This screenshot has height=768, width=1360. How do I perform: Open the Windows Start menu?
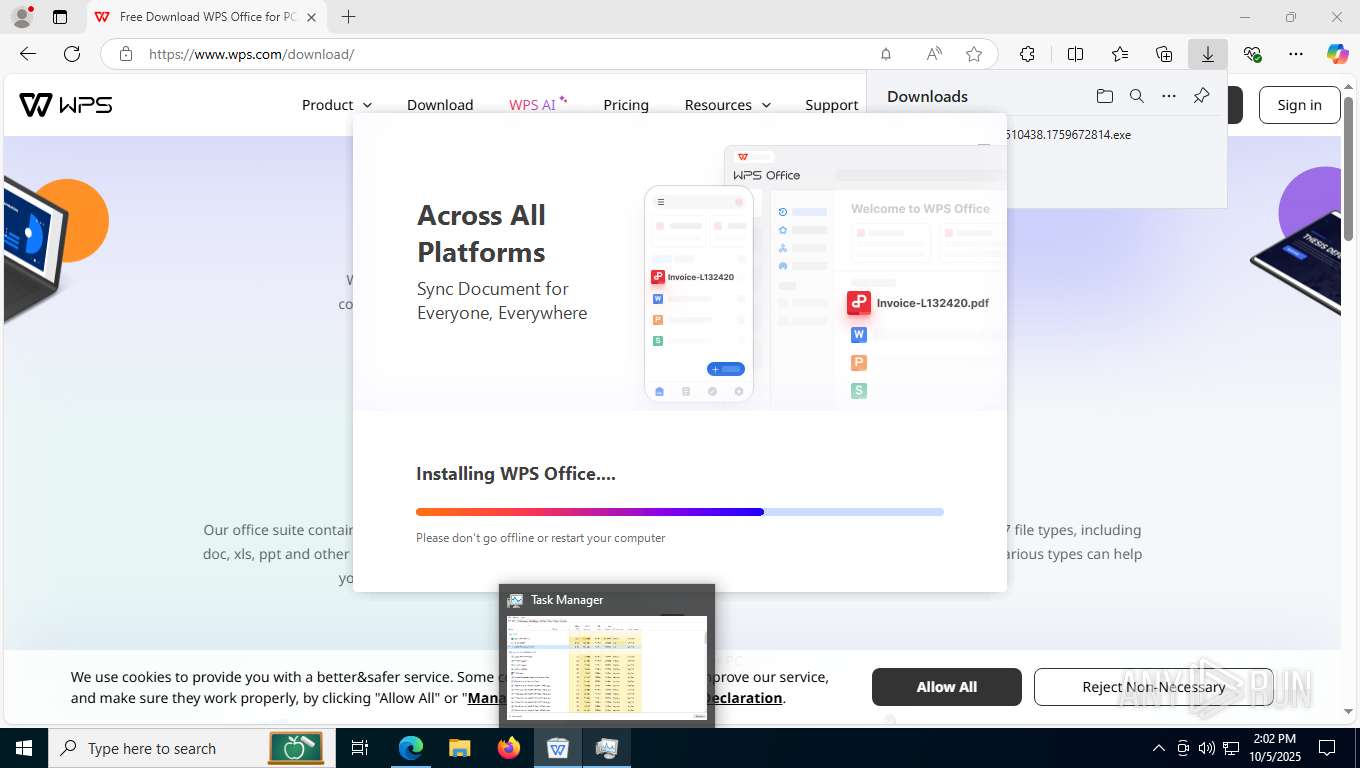pyautogui.click(x=23, y=748)
